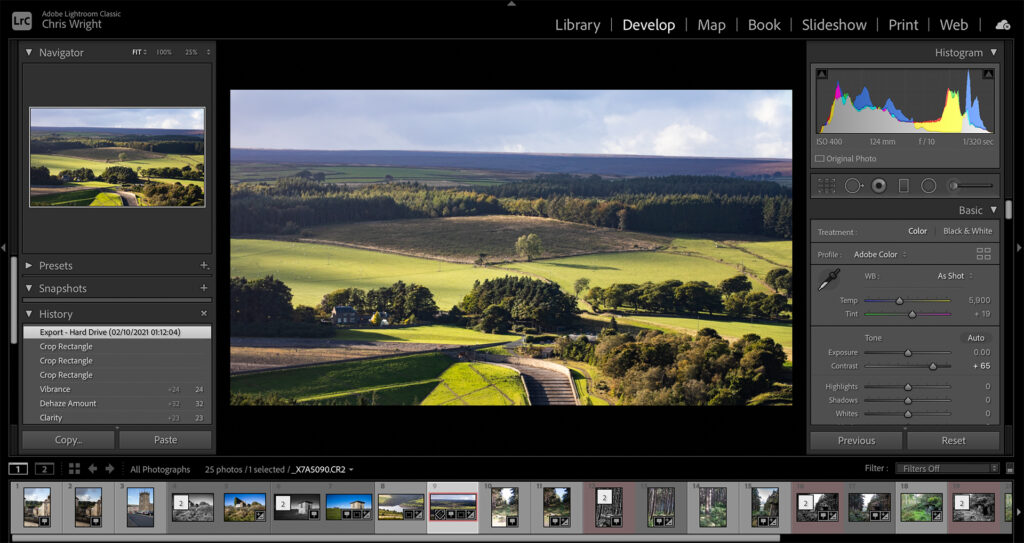Screen dimensions: 1024x543
Task: Choose the Graduated Filter tool
Action: click(x=904, y=185)
